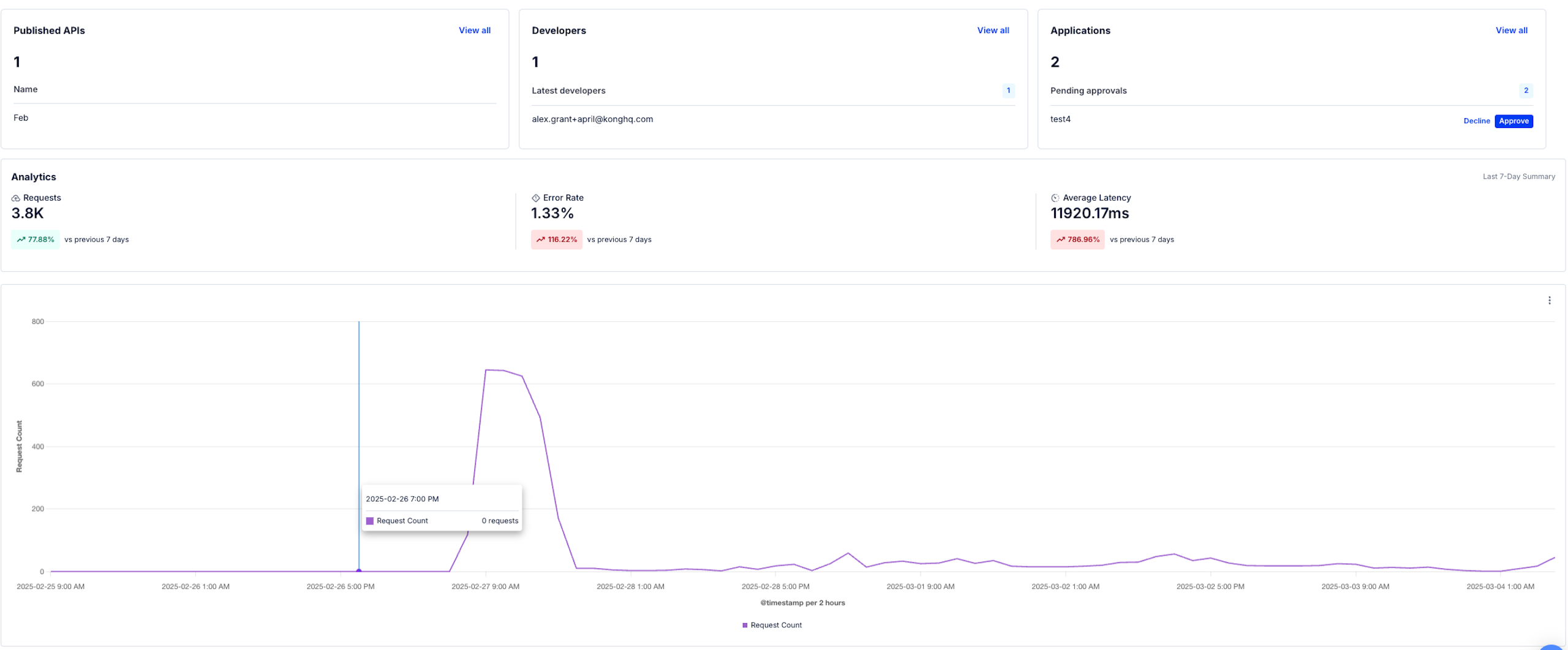Click purple Request Count swatch in tooltip
1568x650 pixels.
[370, 521]
